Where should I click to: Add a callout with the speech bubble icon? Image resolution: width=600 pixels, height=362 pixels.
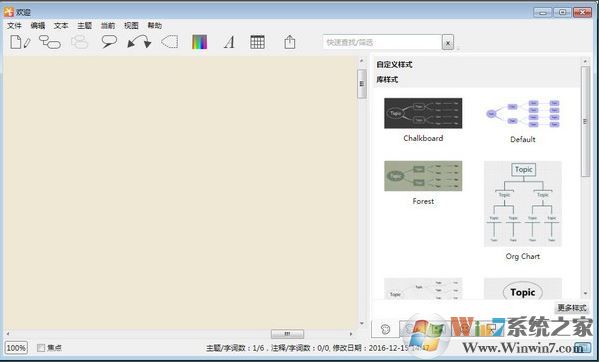click(109, 42)
